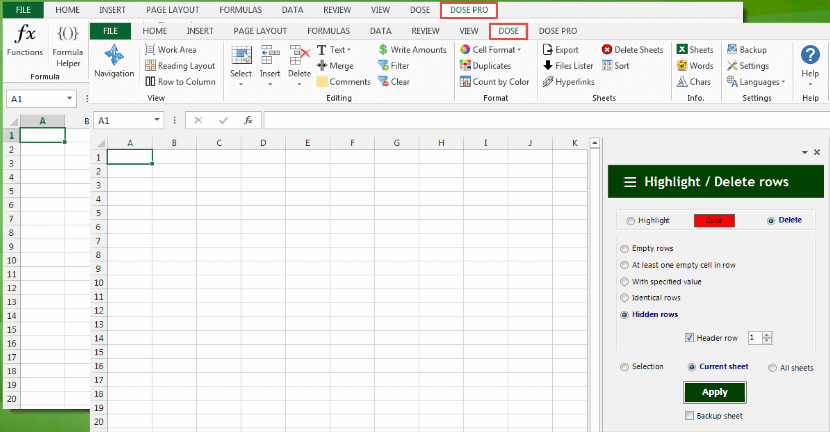Open Files Lister
Viewport: 830px width, 432px height.
568,66
